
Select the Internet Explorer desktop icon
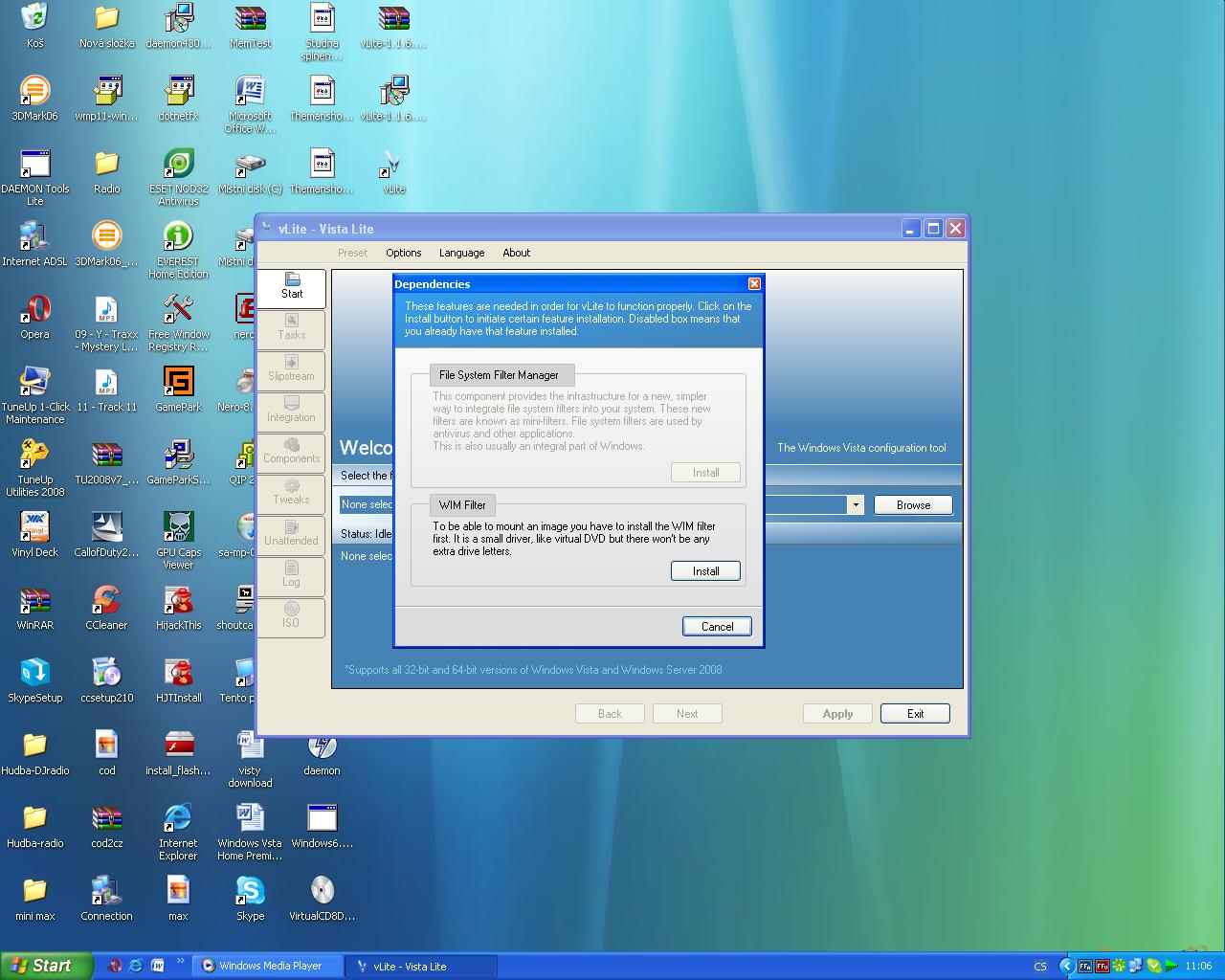(x=179, y=832)
